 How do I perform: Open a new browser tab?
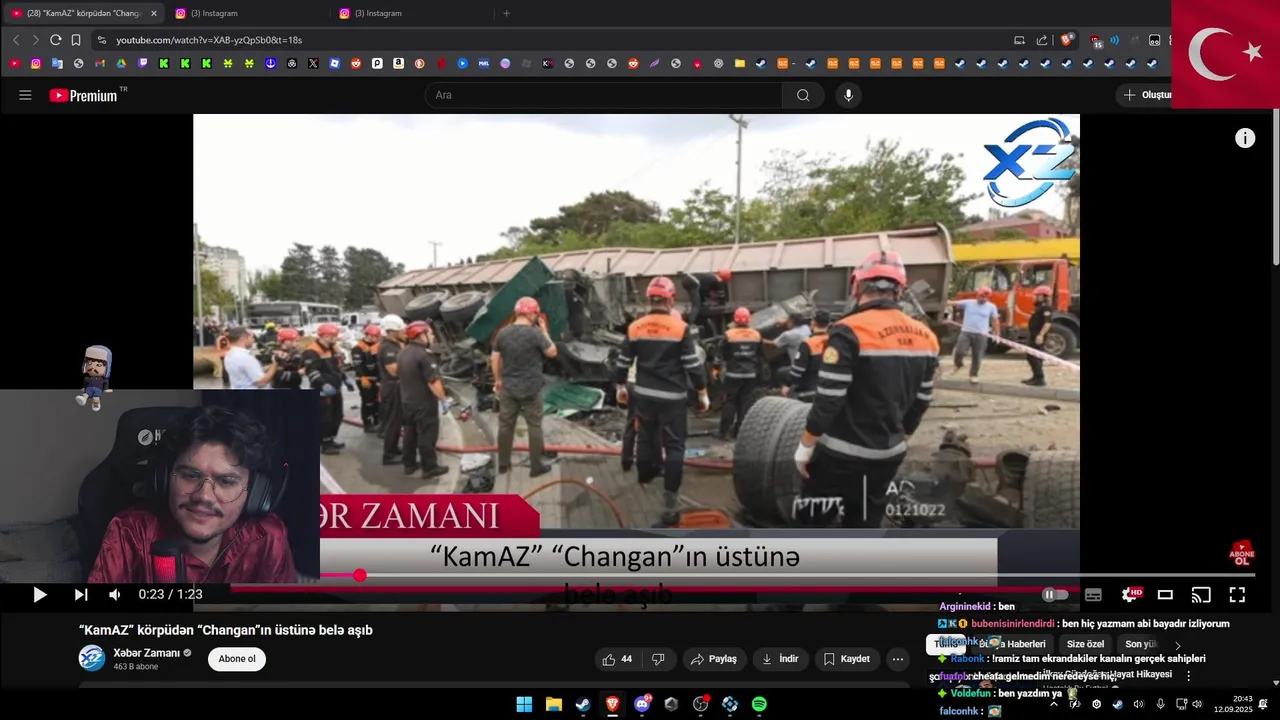[506, 13]
